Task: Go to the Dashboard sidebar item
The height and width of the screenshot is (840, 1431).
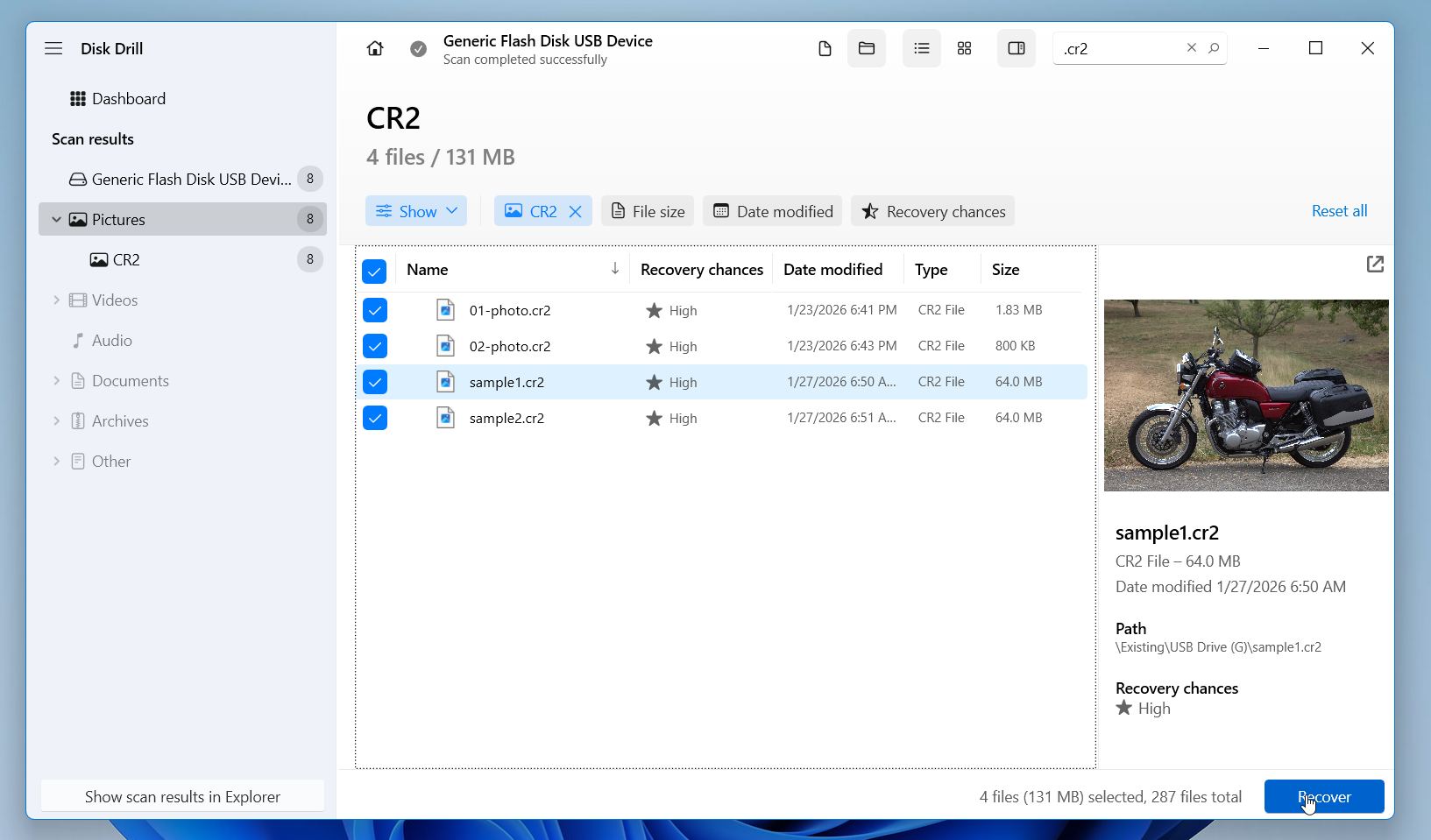Action: [129, 98]
